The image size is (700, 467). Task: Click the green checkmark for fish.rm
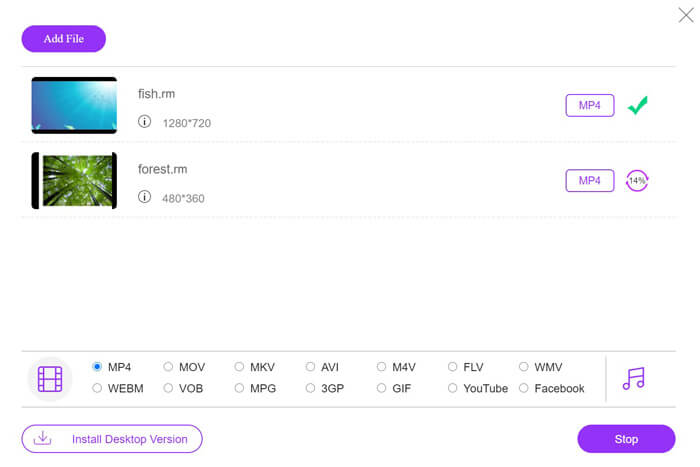point(637,105)
